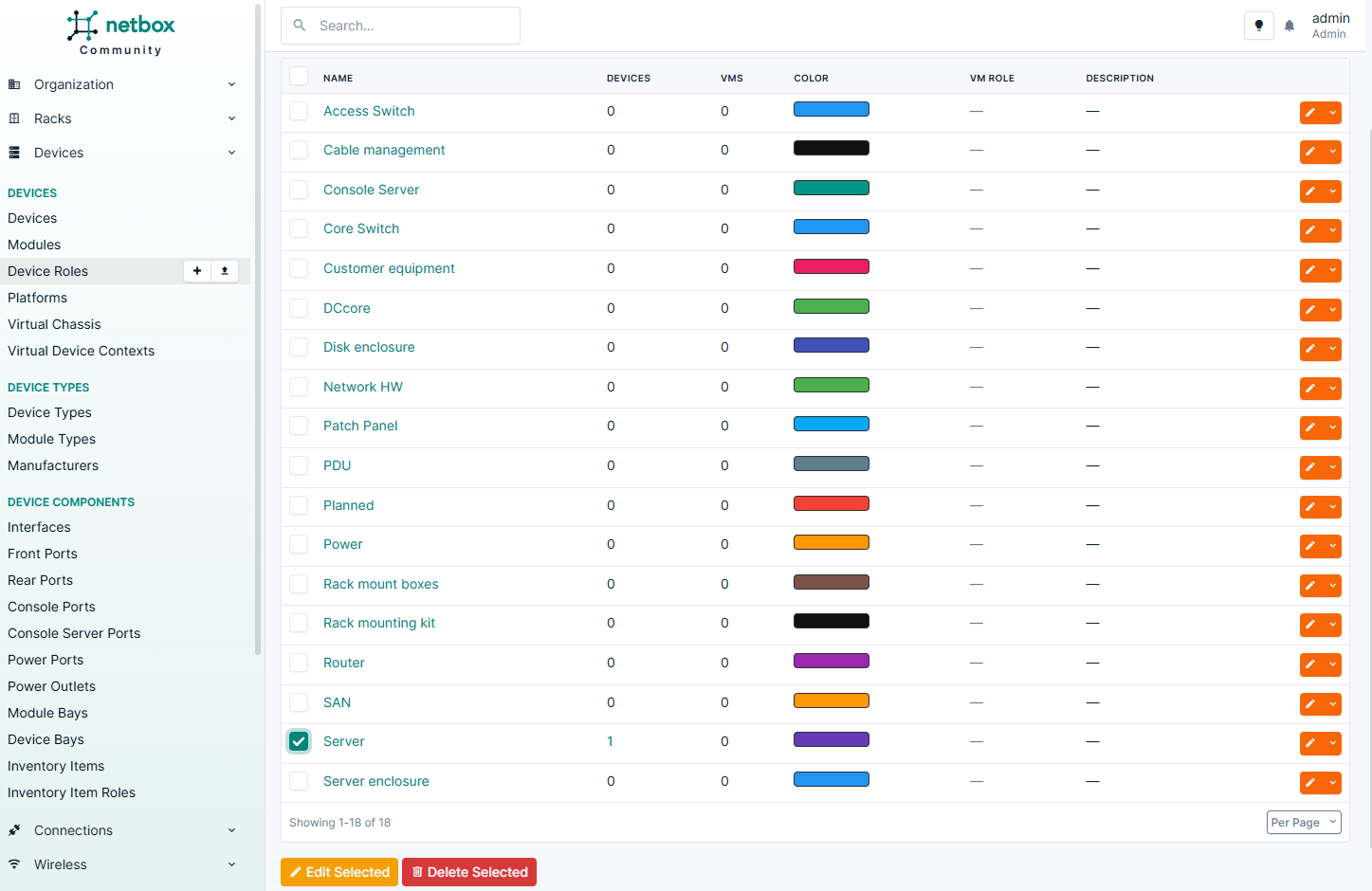Toggle the light bulb theme icon

tap(1258, 26)
